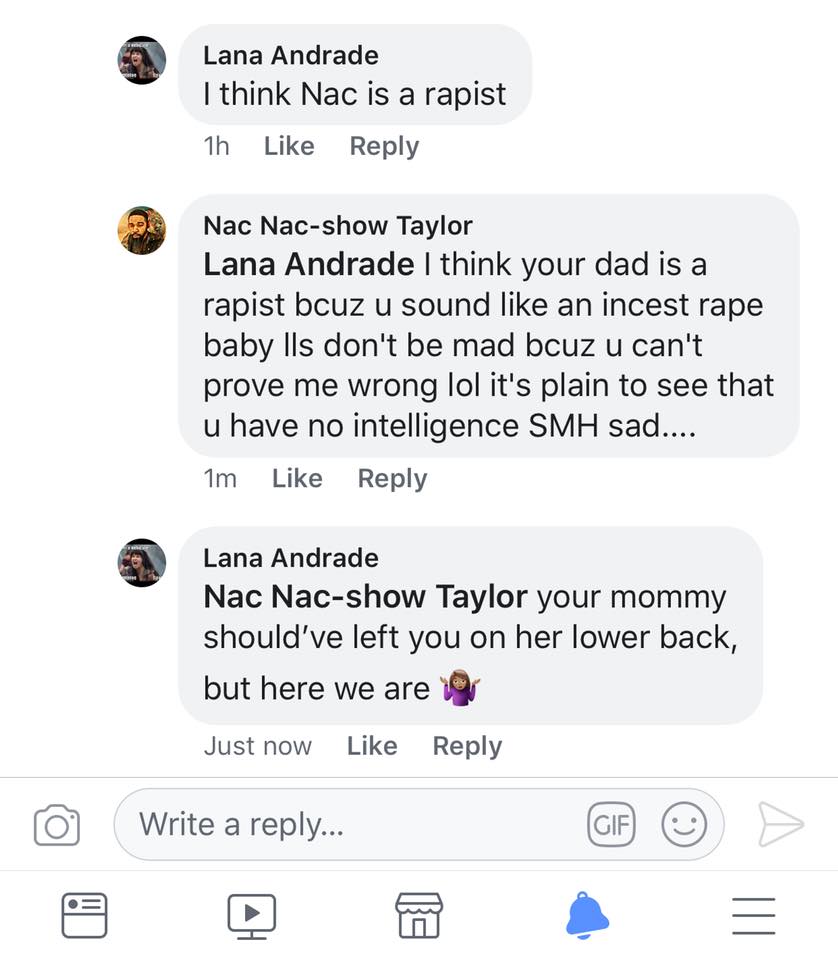Screen dimensions: 838x960
Task: Open the Marketplace storefront tab
Action: [x=419, y=914]
